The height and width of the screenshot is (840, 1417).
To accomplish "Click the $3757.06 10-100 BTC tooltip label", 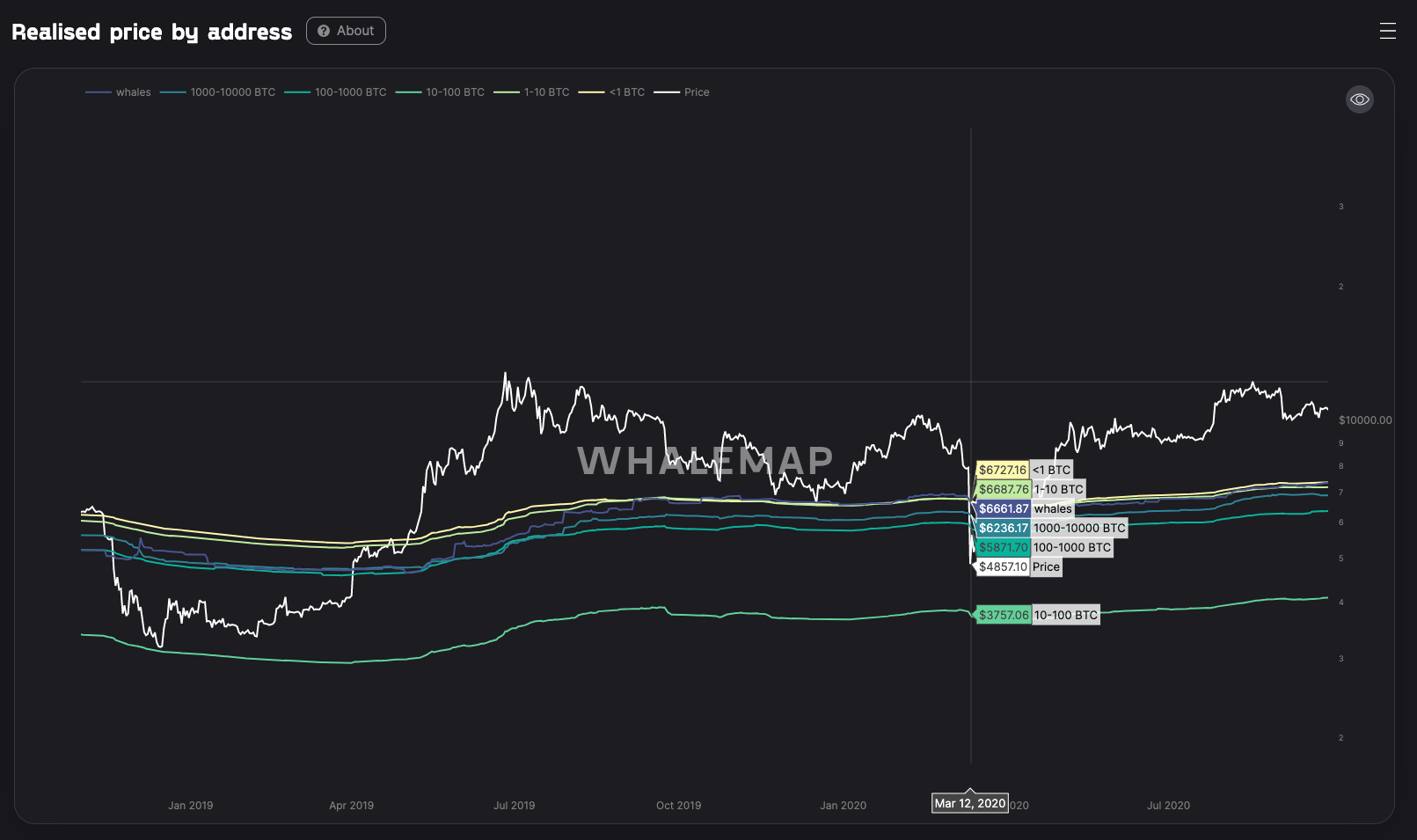I will (x=1038, y=615).
